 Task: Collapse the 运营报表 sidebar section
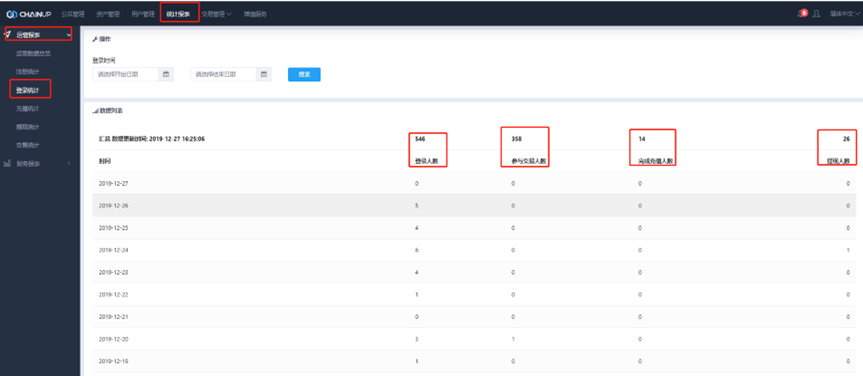[x=39, y=35]
